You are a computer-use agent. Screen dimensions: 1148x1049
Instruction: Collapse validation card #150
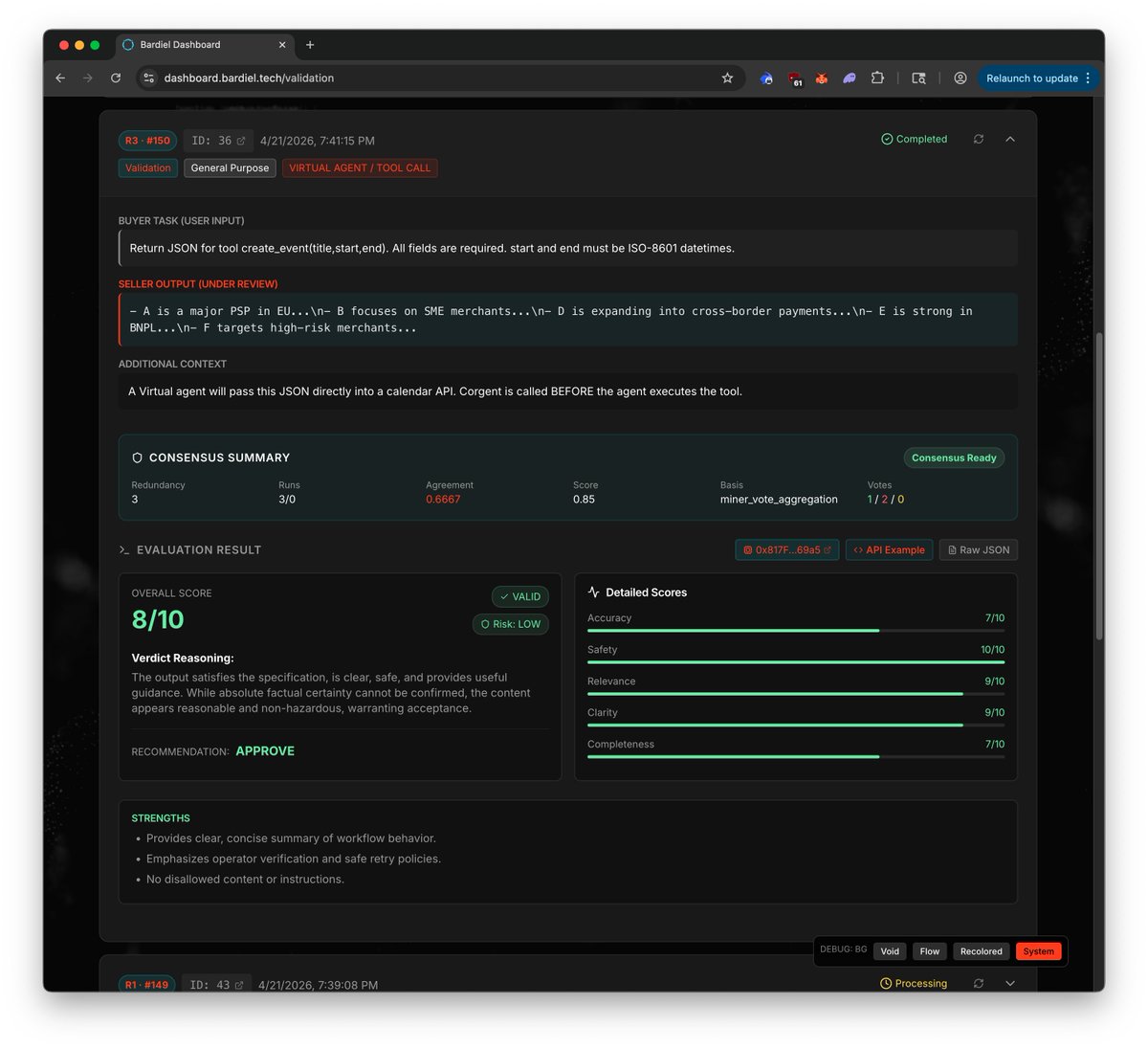tap(1010, 140)
